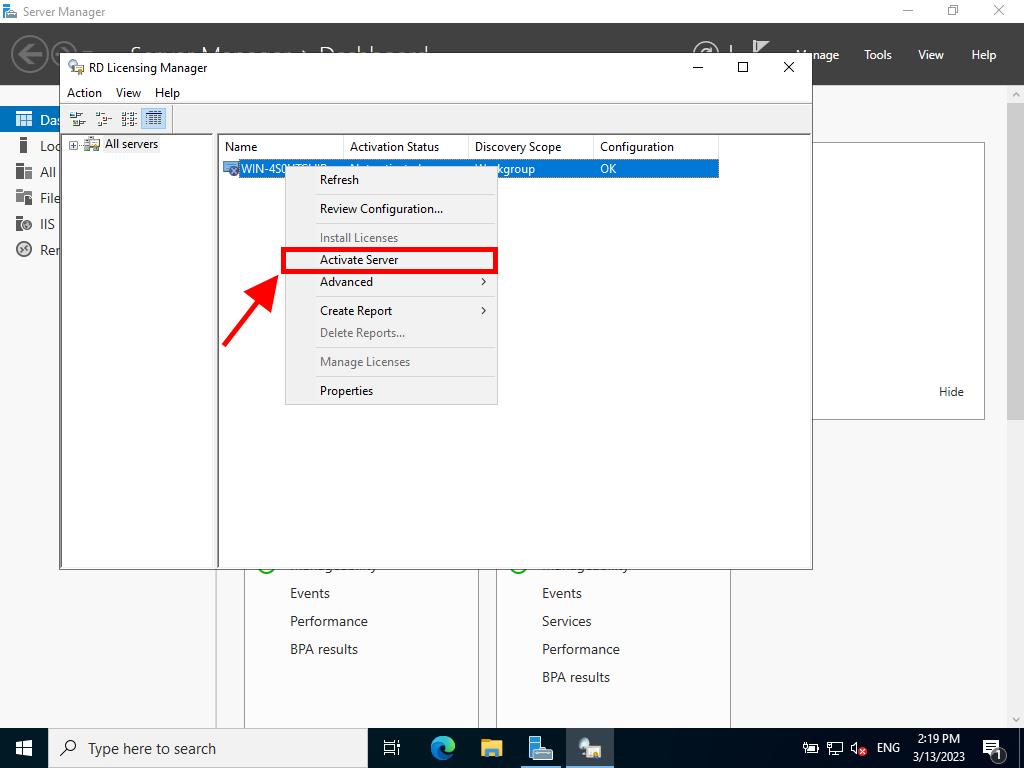
Task: Sort by Configuration column header
Action: 656,147
